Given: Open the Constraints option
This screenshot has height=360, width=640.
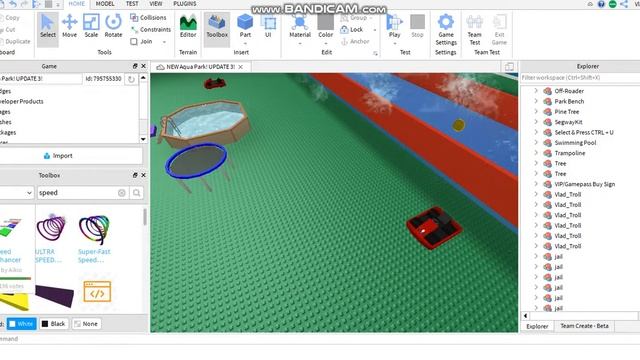Looking at the screenshot, I should pyautogui.click(x=151, y=29).
